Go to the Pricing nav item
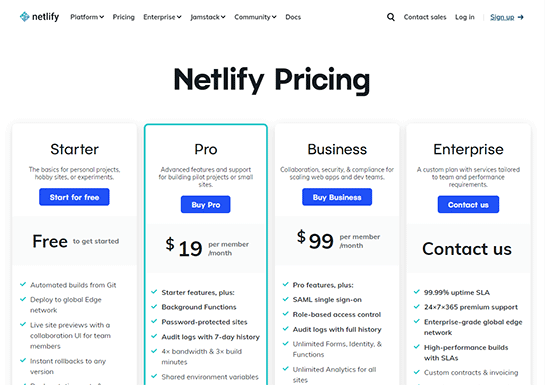The width and height of the screenshot is (545, 385). pos(123,17)
